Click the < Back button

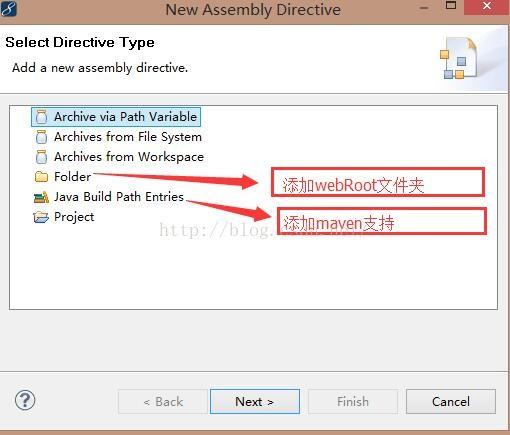(163, 402)
